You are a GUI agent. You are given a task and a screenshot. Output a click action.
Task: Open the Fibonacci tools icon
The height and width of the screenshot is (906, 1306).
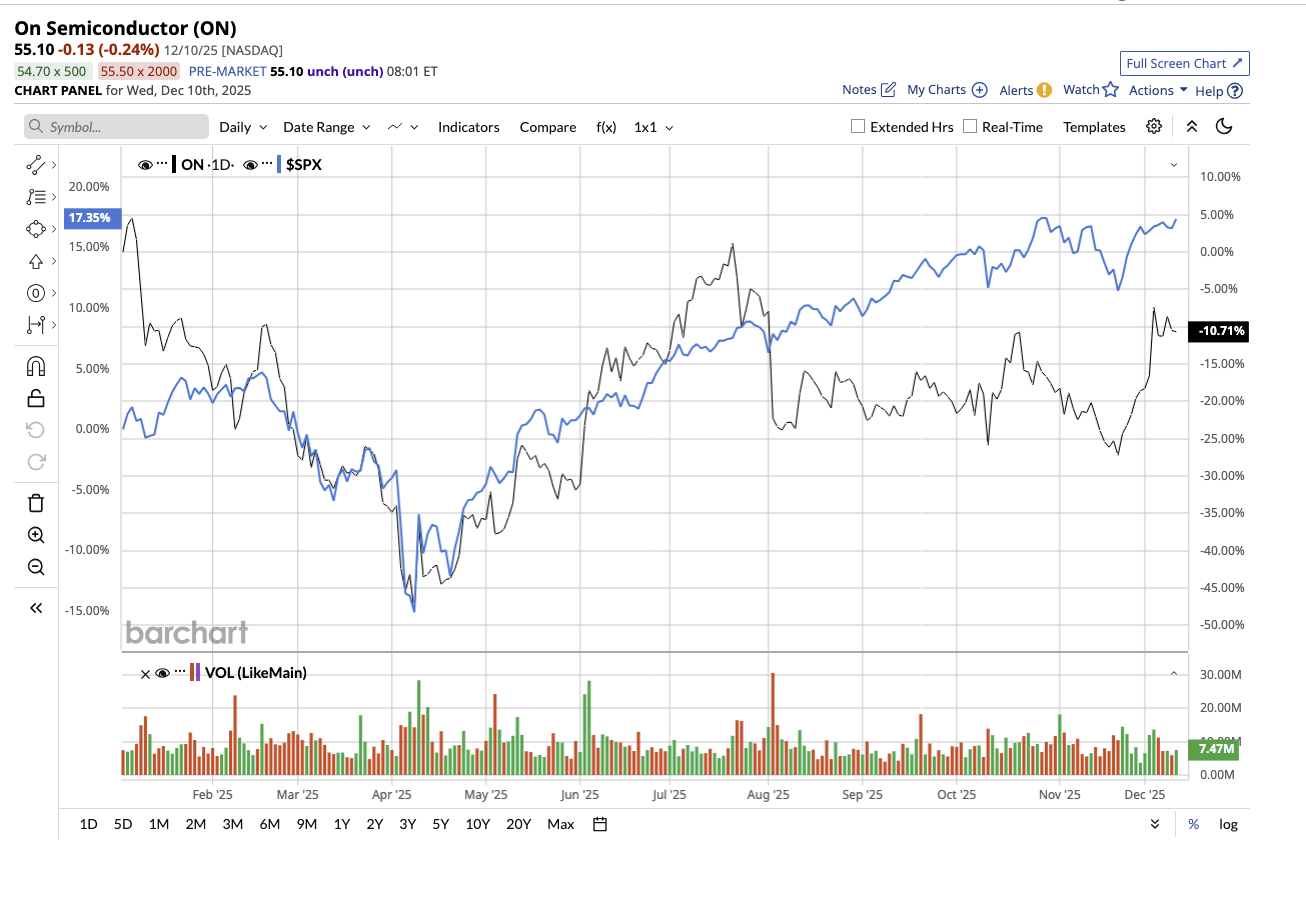click(36, 197)
